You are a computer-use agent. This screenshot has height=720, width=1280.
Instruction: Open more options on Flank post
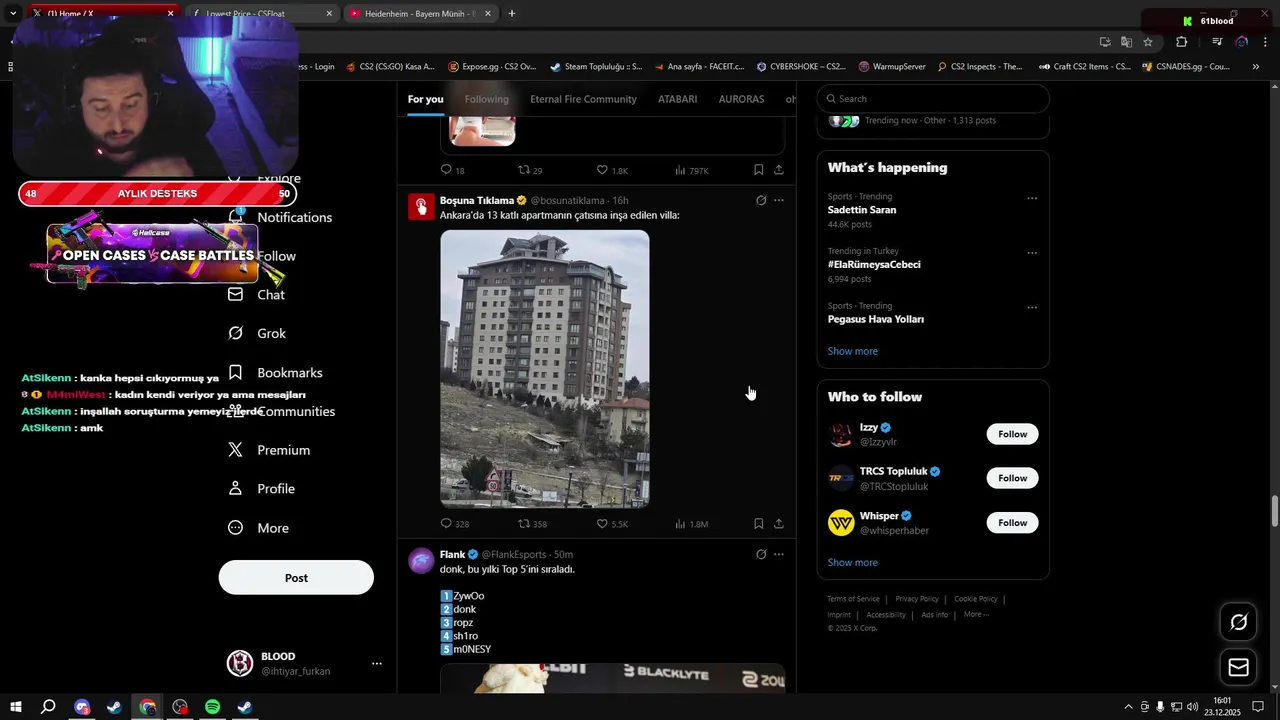click(x=779, y=554)
